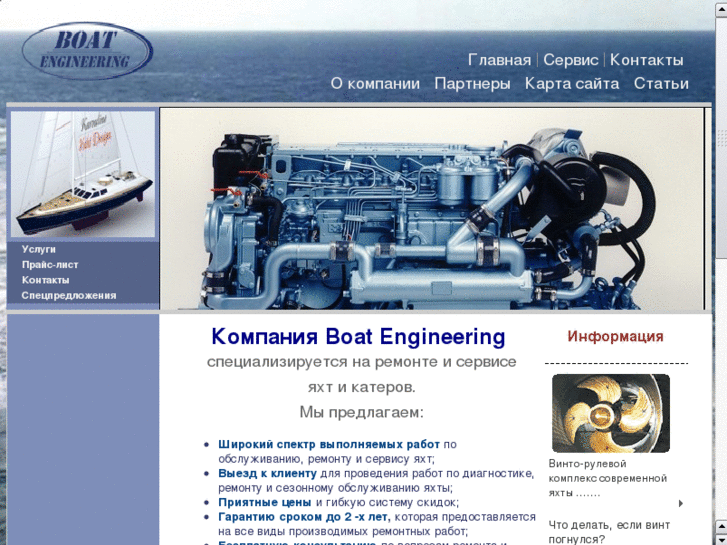Select Услуги in the left sidebar
This screenshot has width=727, height=545.
38,249
